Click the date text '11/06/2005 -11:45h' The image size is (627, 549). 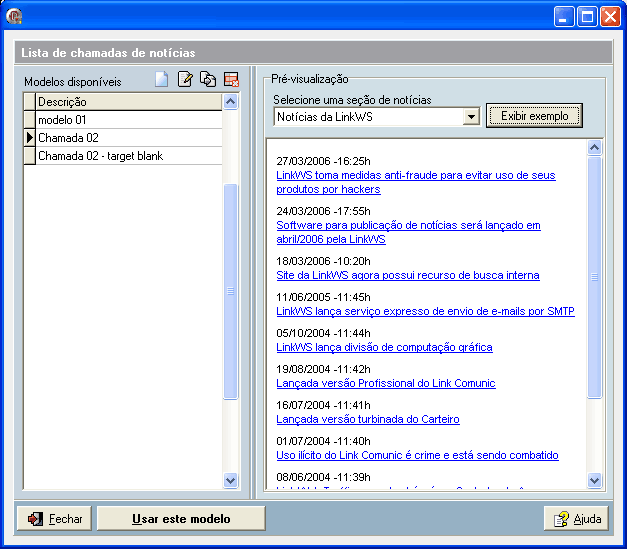pyautogui.click(x=323, y=297)
